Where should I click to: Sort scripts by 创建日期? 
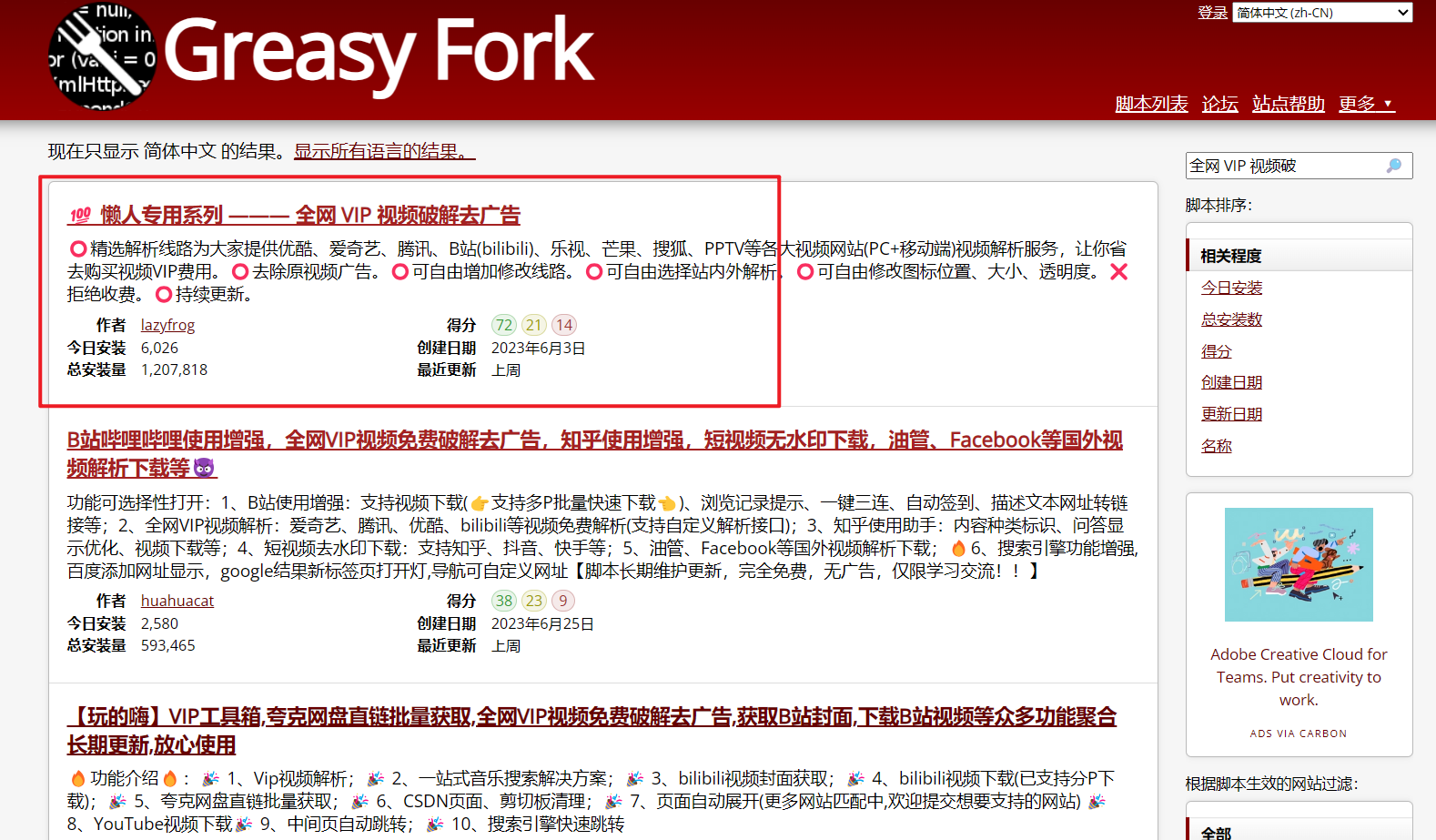click(x=1231, y=382)
